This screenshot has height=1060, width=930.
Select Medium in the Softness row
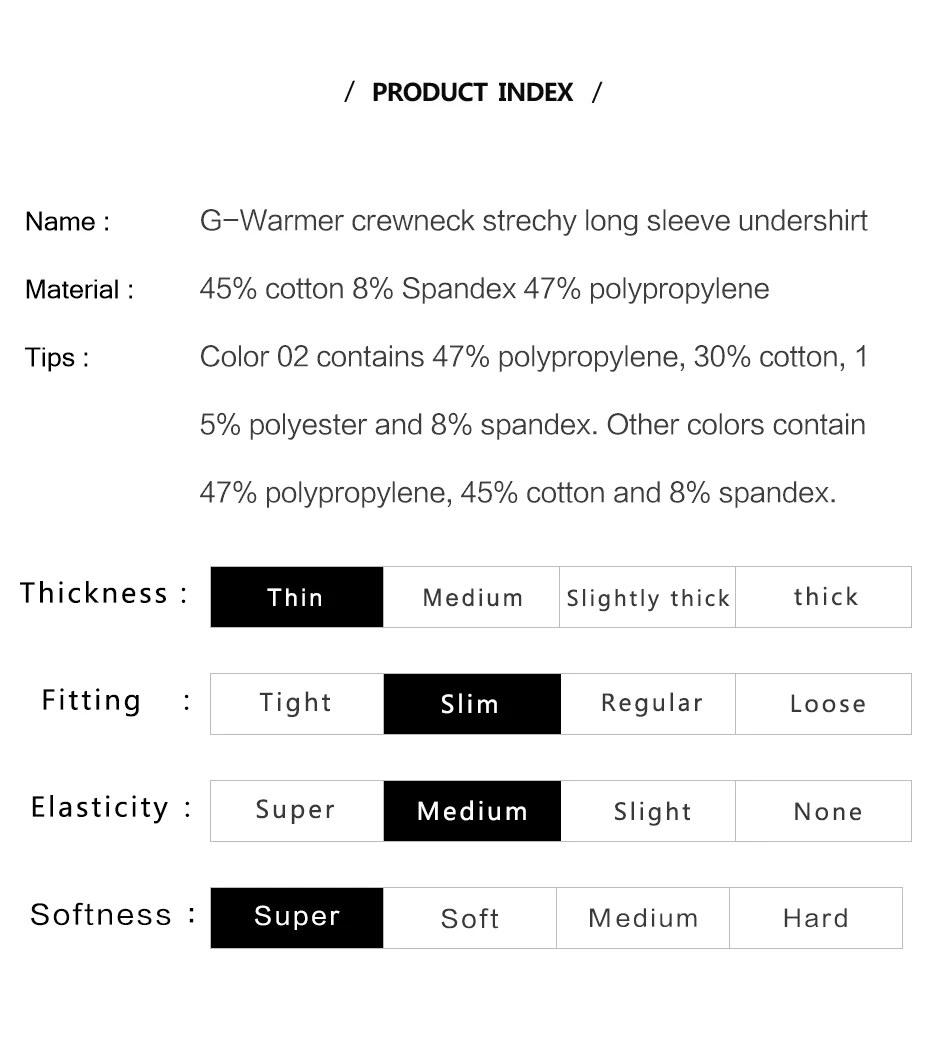click(643, 917)
